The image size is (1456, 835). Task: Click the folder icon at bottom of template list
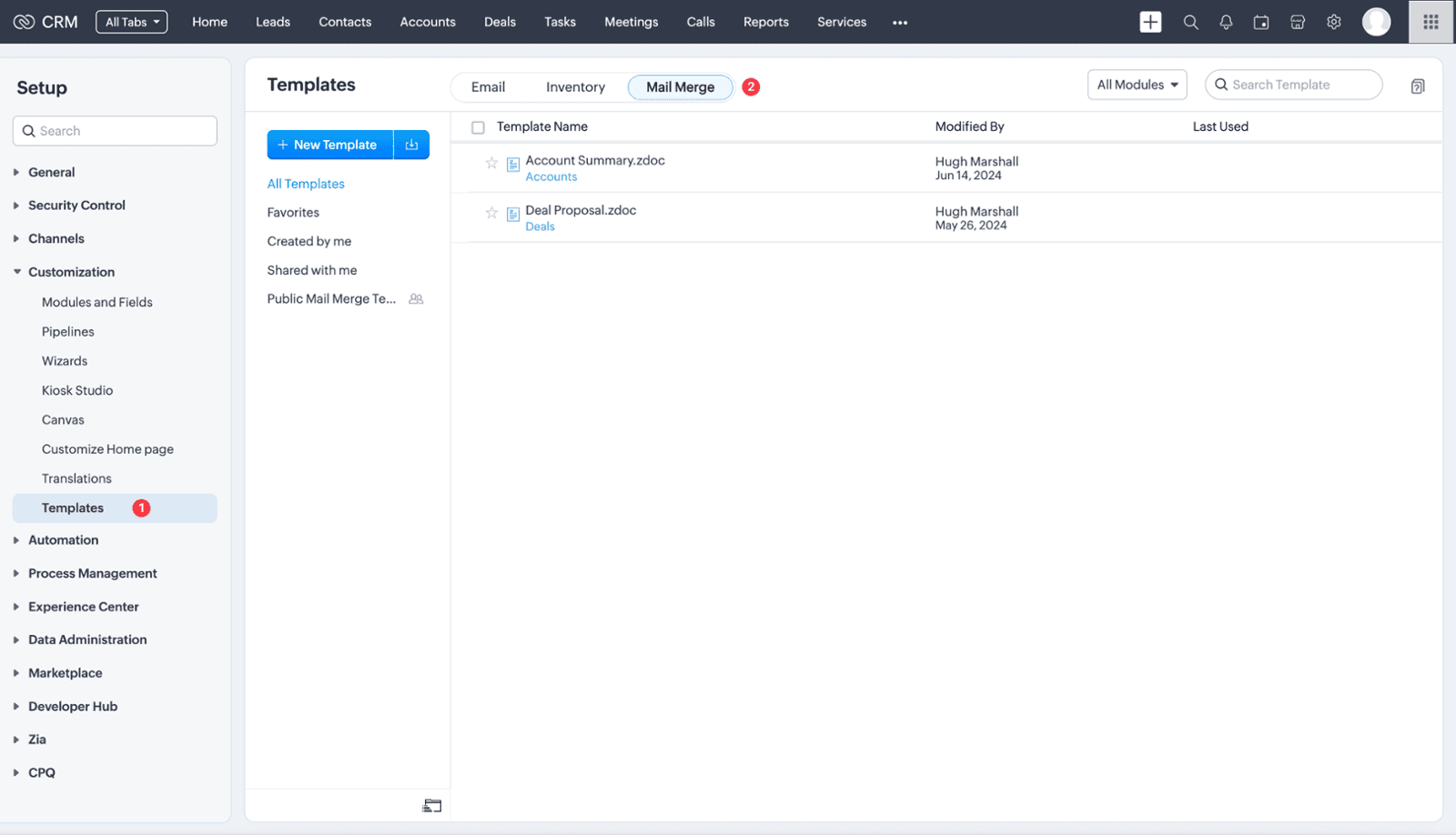(432, 806)
